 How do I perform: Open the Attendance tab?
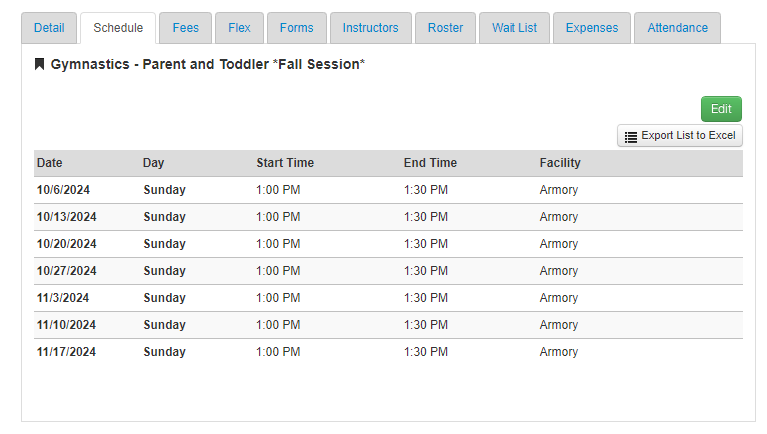(x=677, y=28)
